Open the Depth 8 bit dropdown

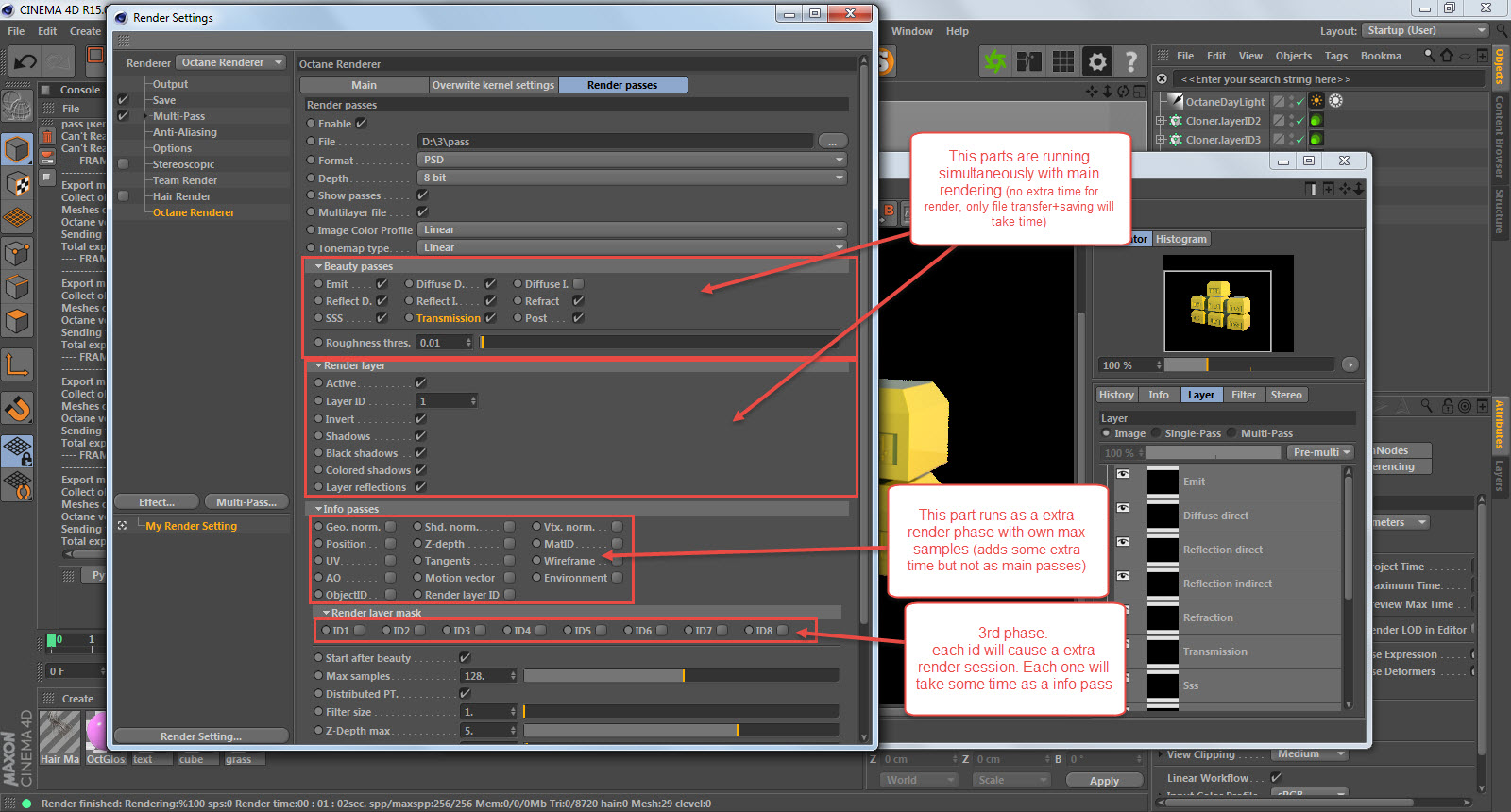click(632, 178)
